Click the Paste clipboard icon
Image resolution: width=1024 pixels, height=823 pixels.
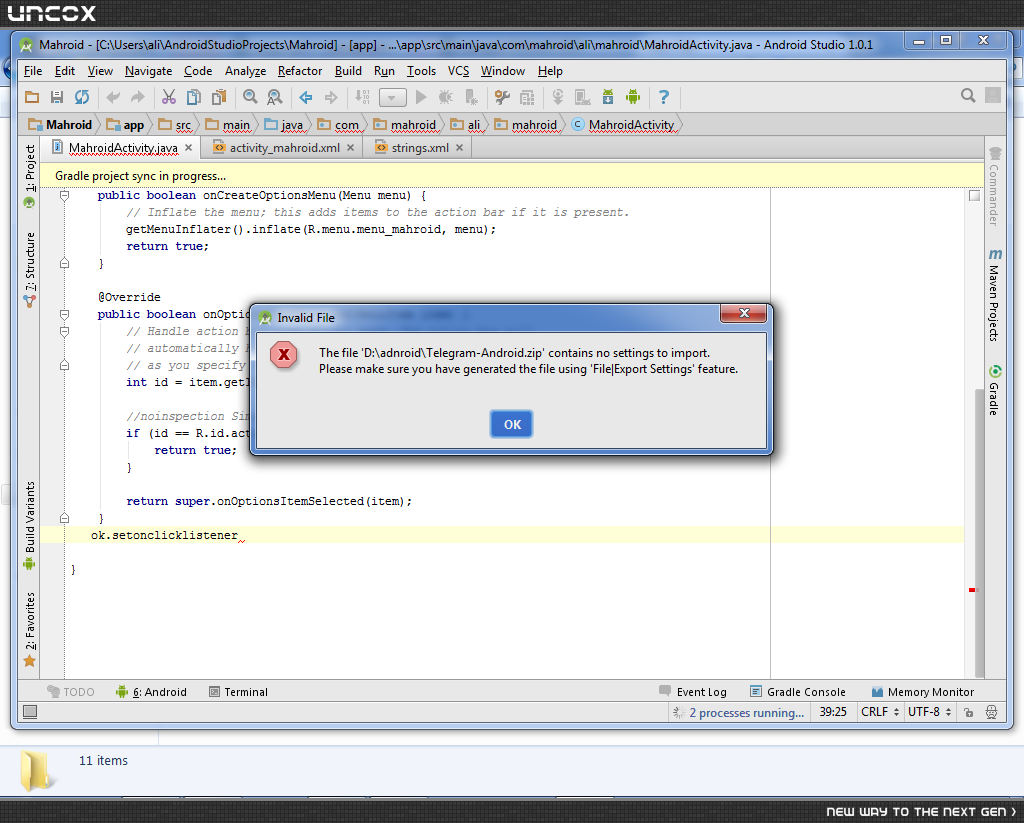point(219,97)
